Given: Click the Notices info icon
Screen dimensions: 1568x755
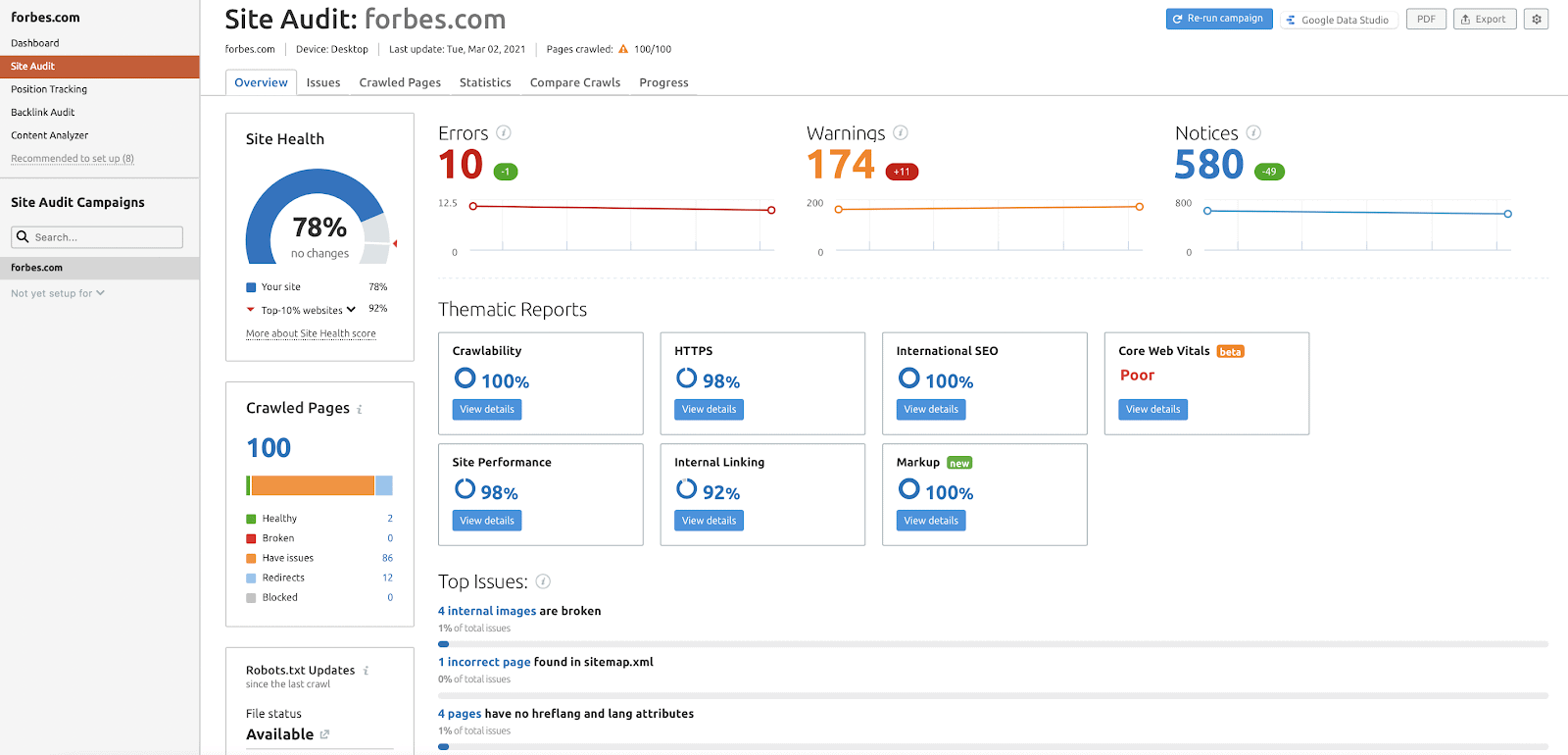Looking at the screenshot, I should (x=1253, y=132).
